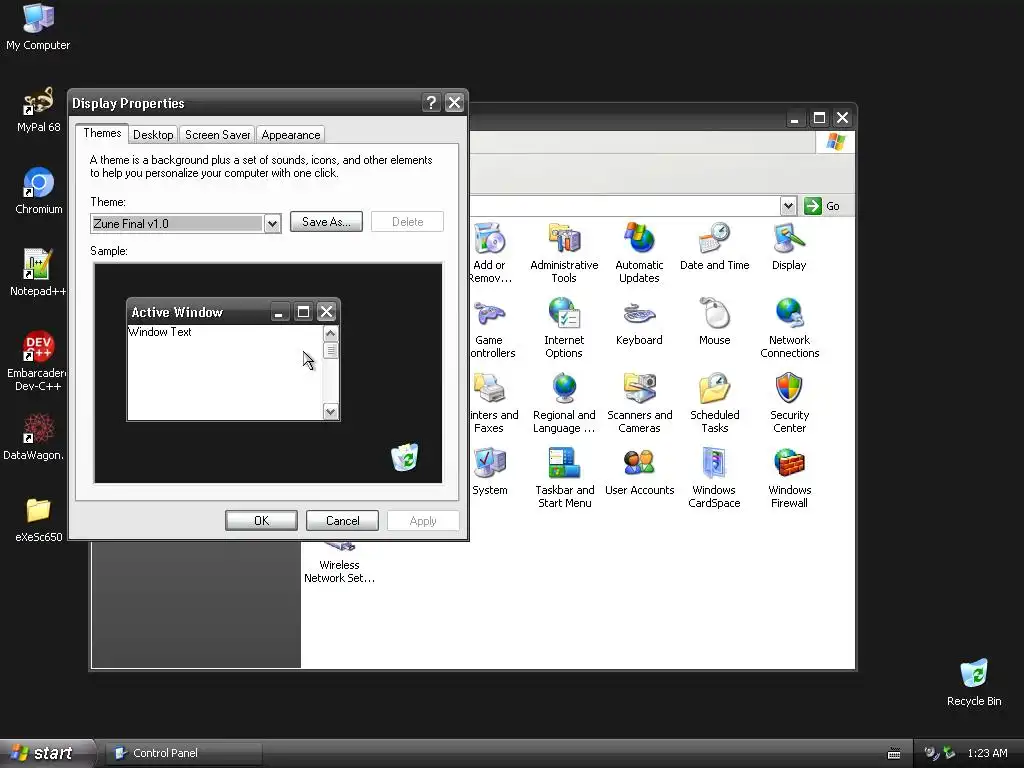Select the eXeSc650 folder on desktop
1024x768 pixels.
pos(38,519)
